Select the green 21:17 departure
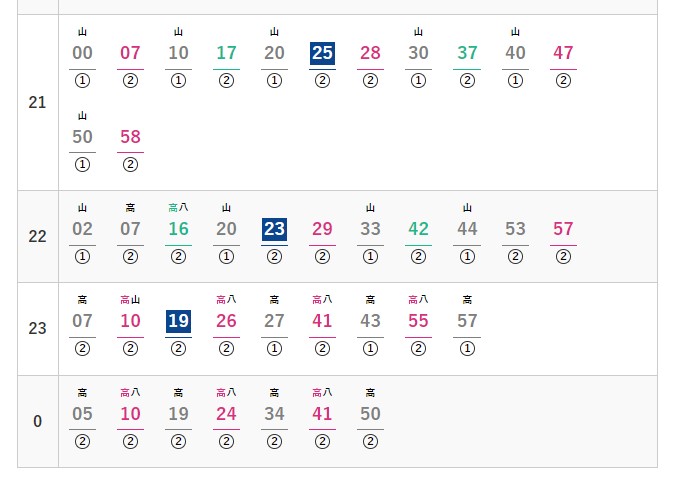Screen dimensions: 680x483 (226, 53)
